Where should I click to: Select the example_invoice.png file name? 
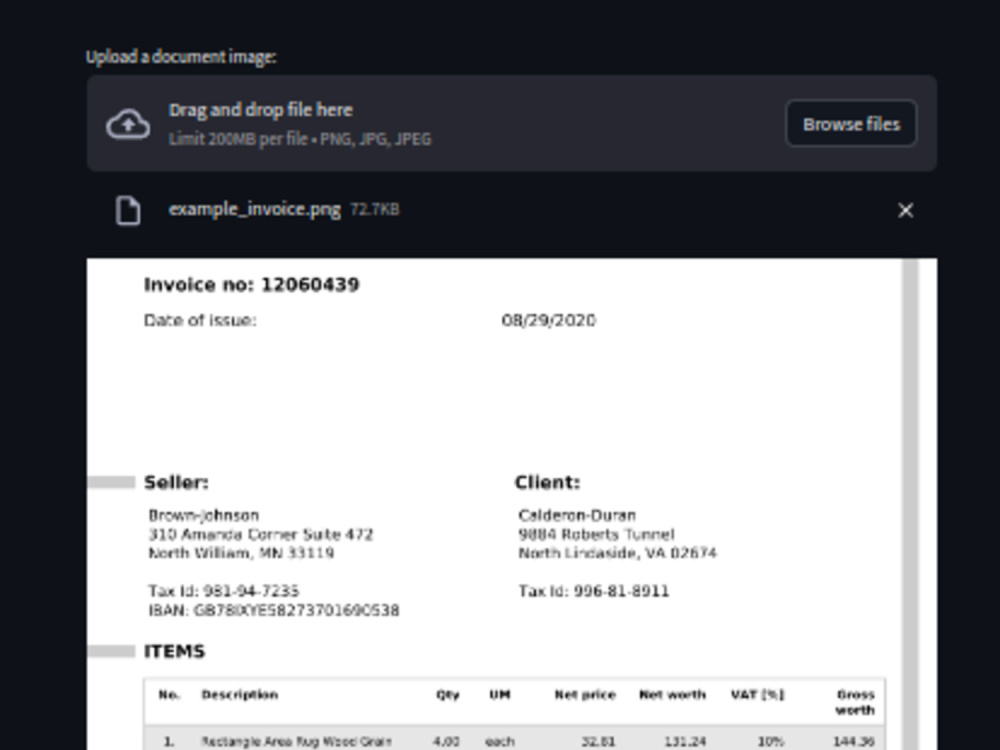[x=254, y=210]
